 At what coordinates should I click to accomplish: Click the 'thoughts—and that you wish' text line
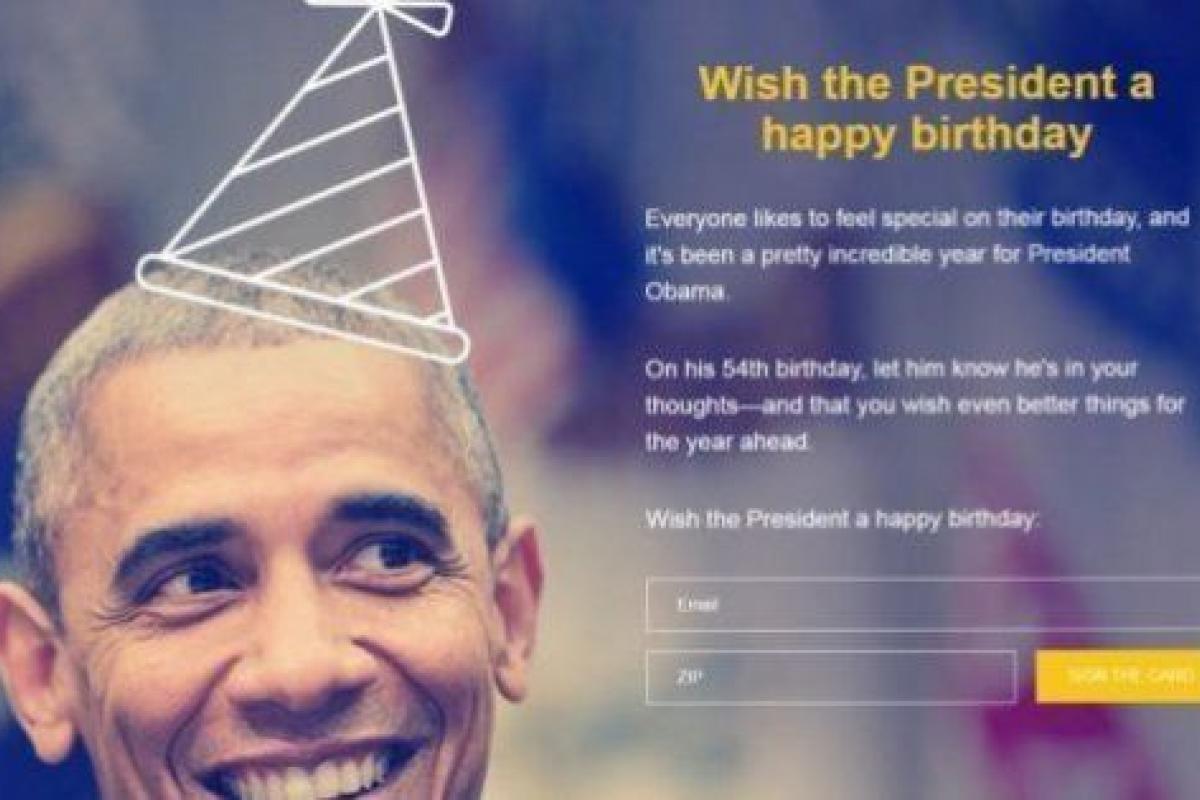pos(915,406)
